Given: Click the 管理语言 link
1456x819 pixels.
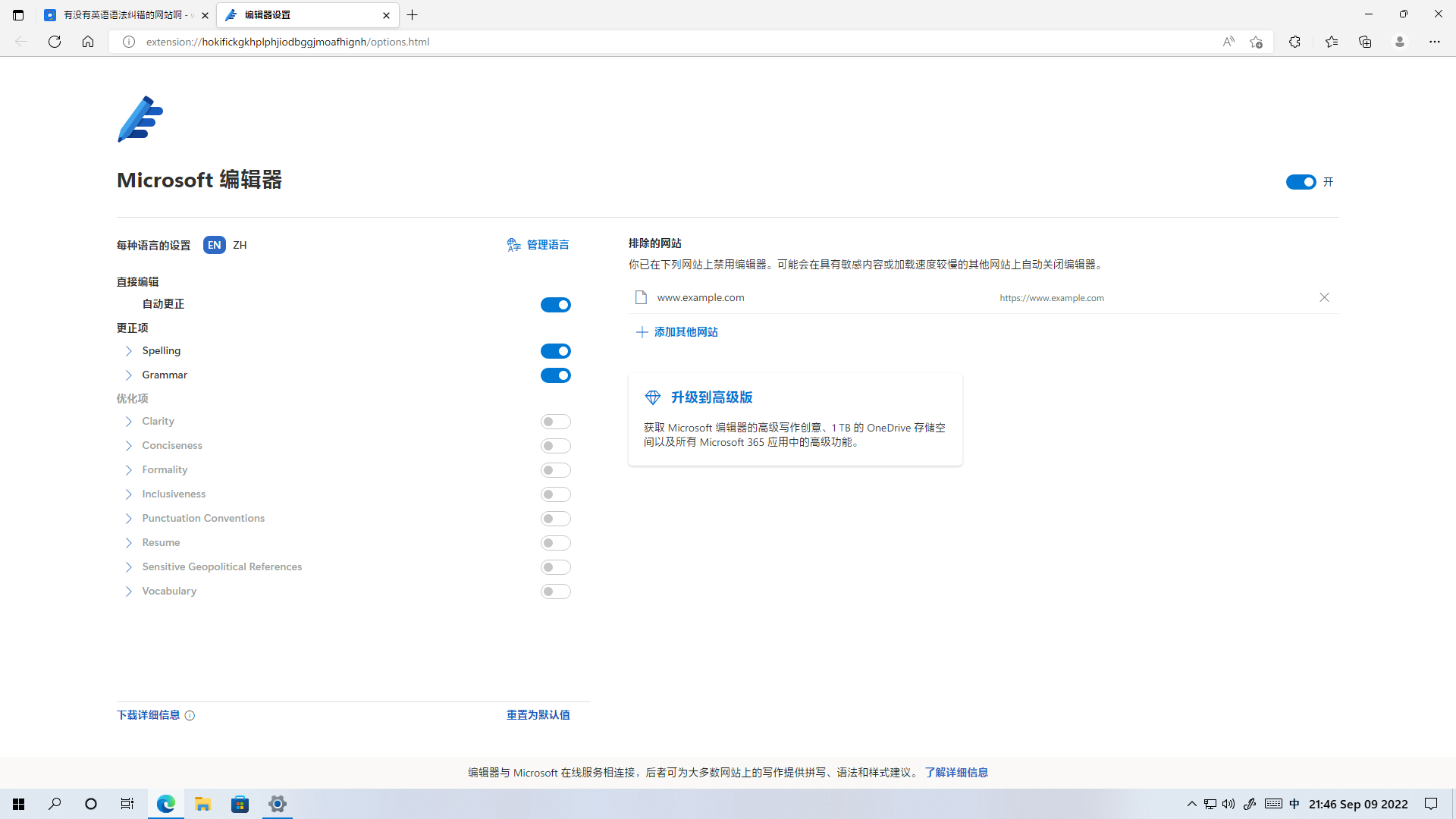Looking at the screenshot, I should 548,245.
